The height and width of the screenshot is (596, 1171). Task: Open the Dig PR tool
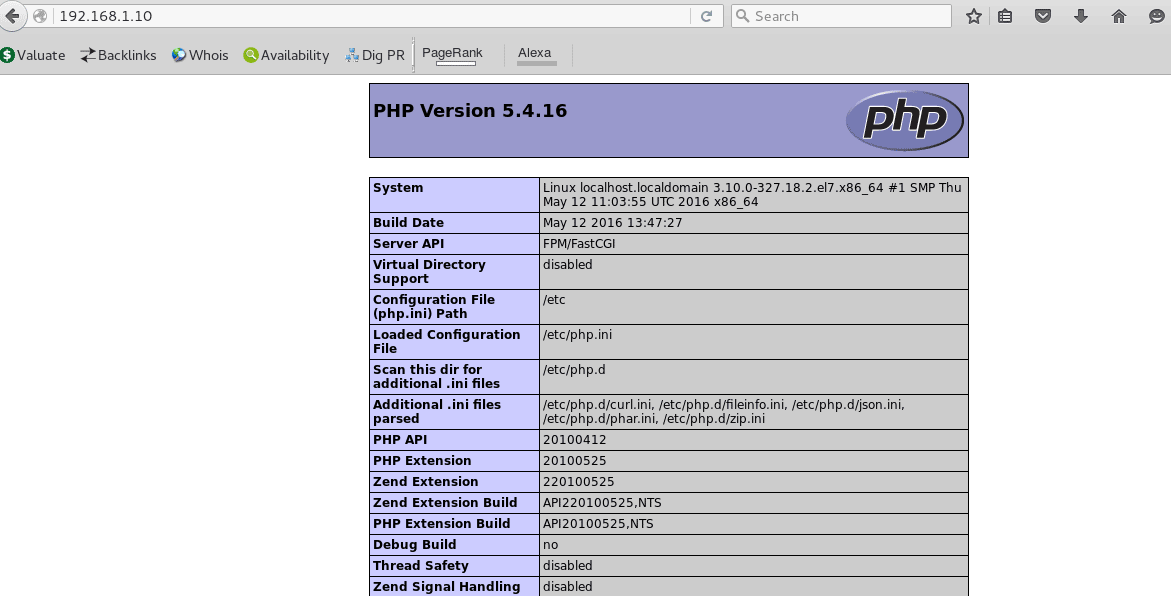click(x=374, y=55)
